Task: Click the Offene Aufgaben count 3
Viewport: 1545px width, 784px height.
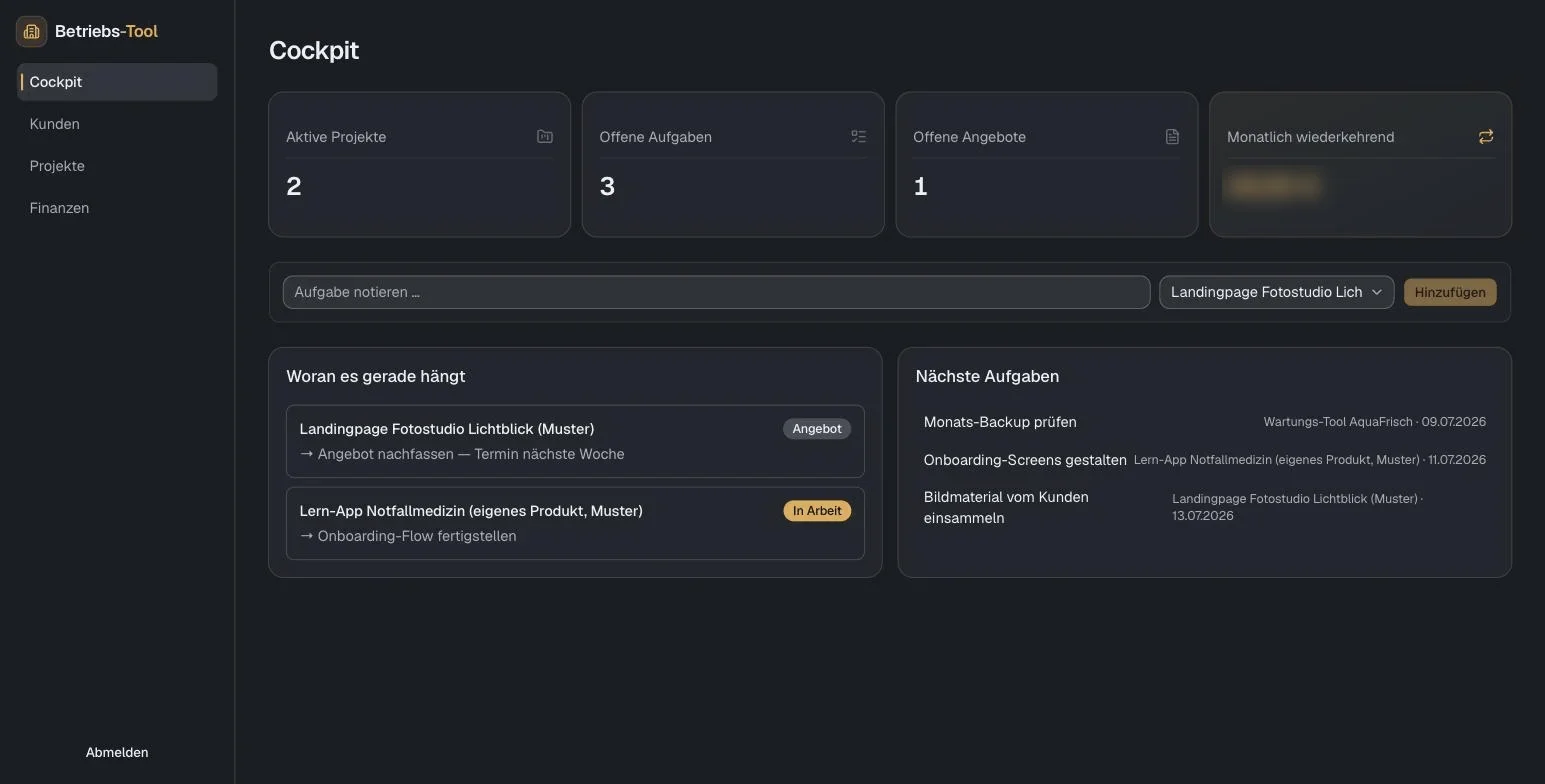Action: point(607,186)
